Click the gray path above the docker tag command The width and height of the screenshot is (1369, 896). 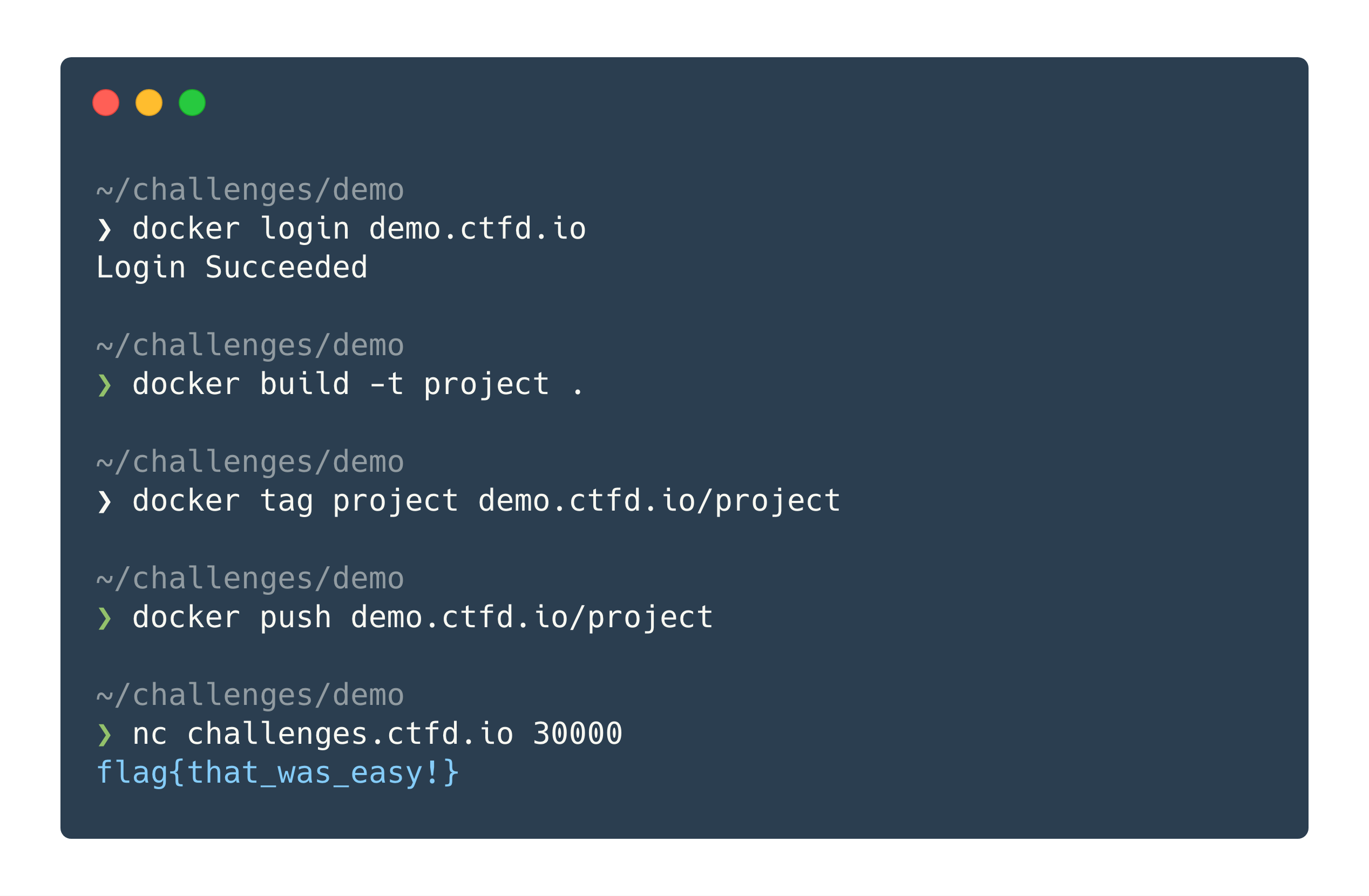[250, 463]
